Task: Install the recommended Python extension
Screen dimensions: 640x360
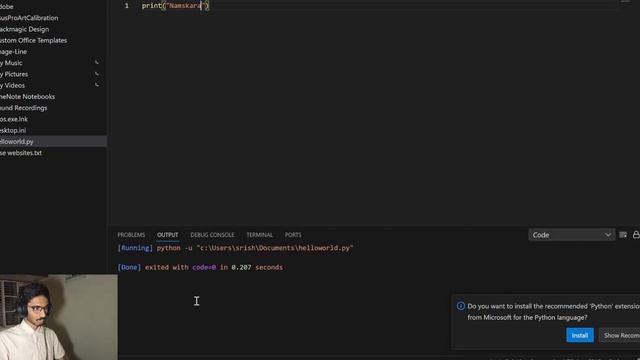Action: [x=580, y=335]
